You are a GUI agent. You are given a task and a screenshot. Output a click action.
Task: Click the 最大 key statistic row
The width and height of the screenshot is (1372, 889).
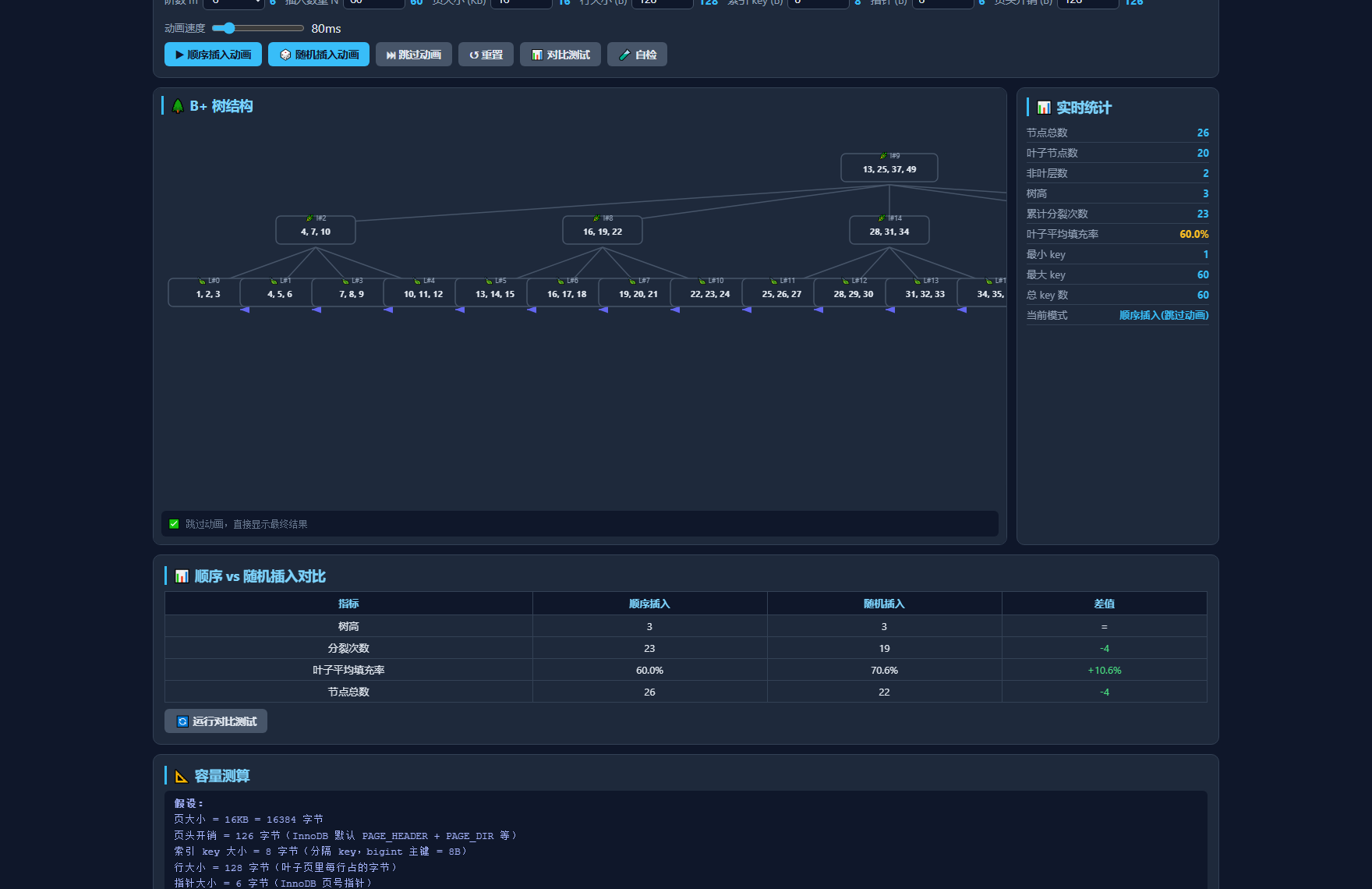coord(1117,274)
